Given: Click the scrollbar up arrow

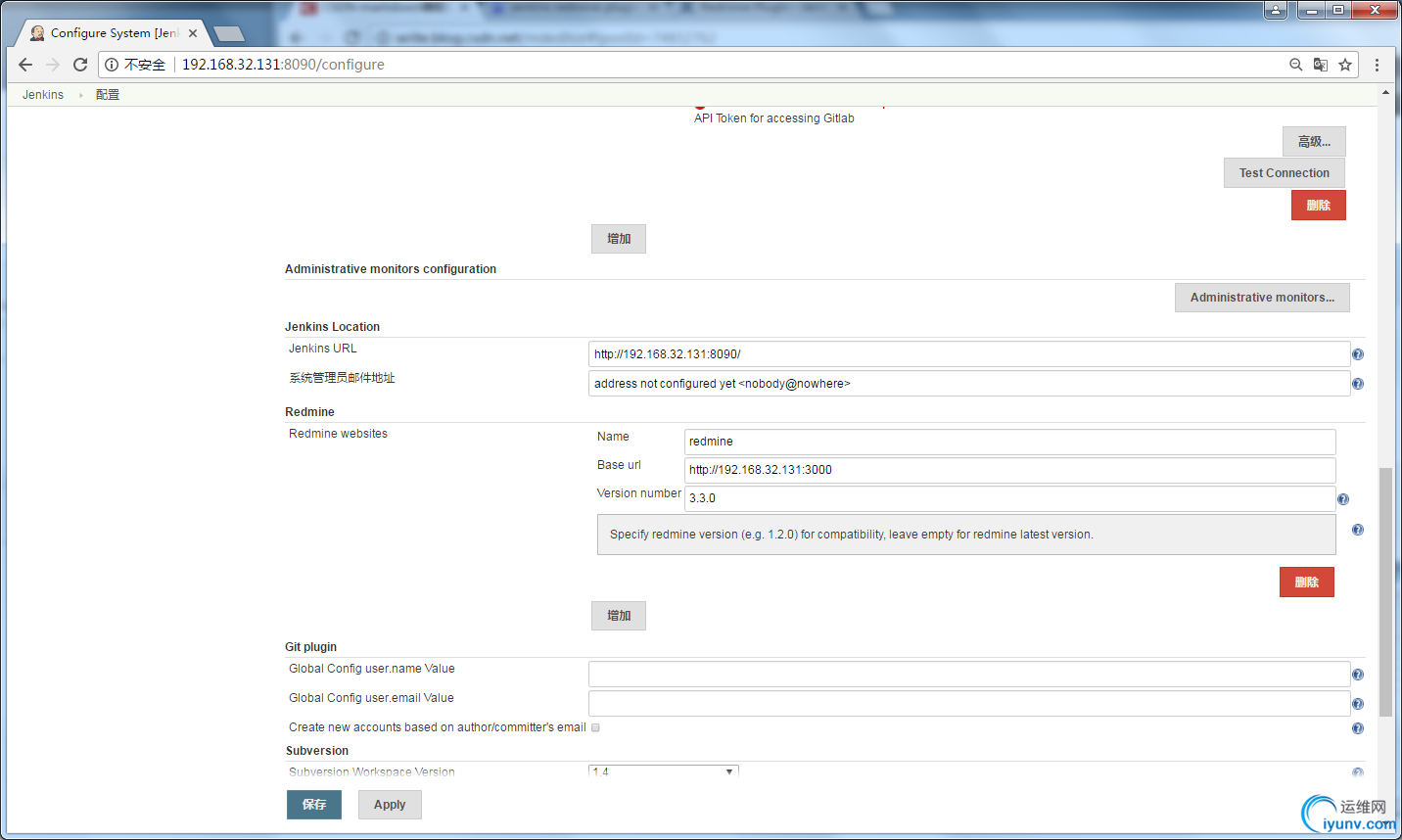Looking at the screenshot, I should (1385, 93).
